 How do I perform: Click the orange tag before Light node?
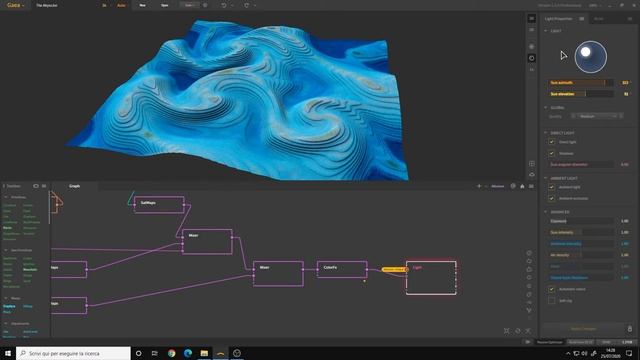point(393,269)
